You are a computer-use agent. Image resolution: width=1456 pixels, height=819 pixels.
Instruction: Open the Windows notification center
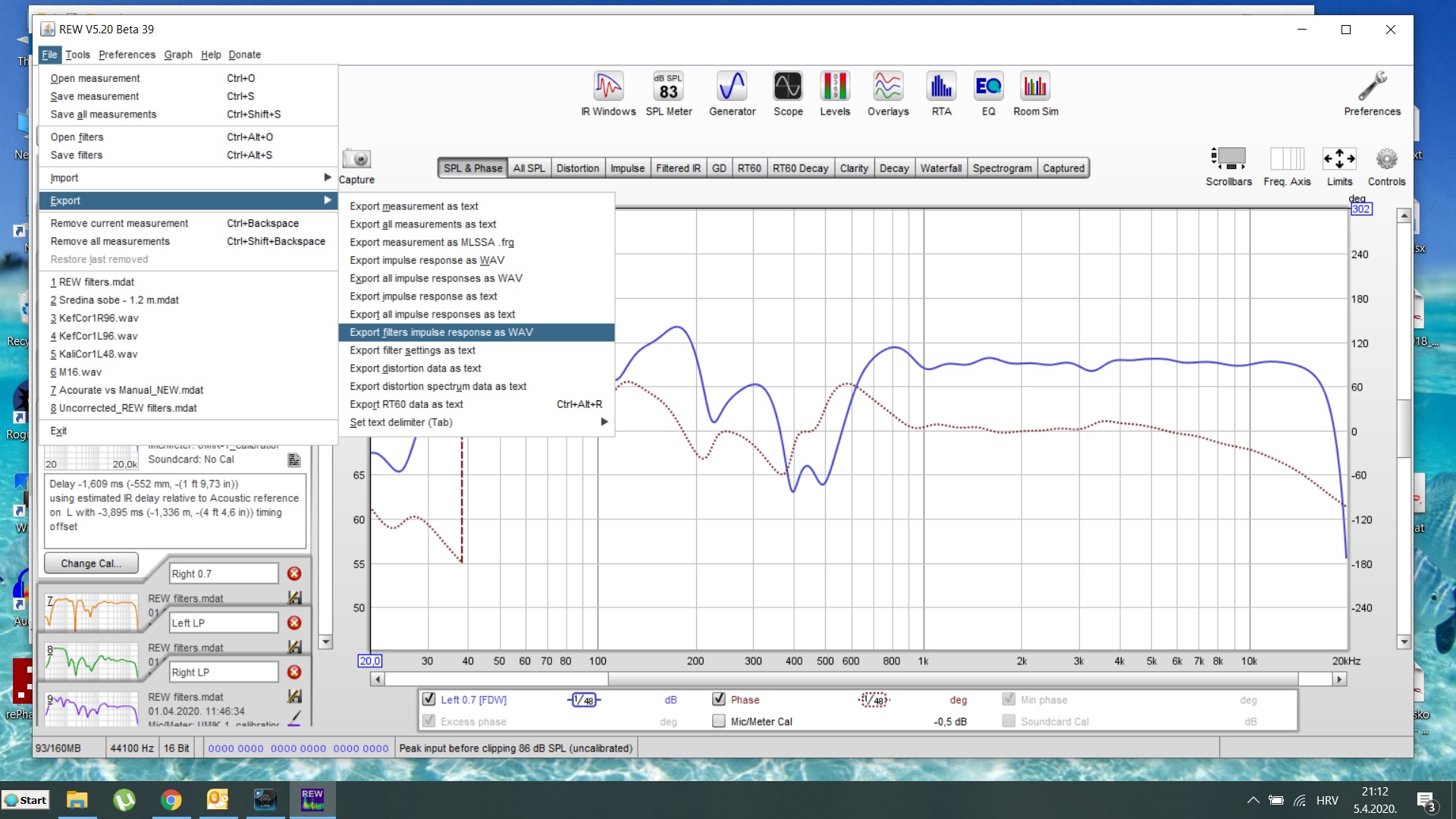click(1426, 801)
